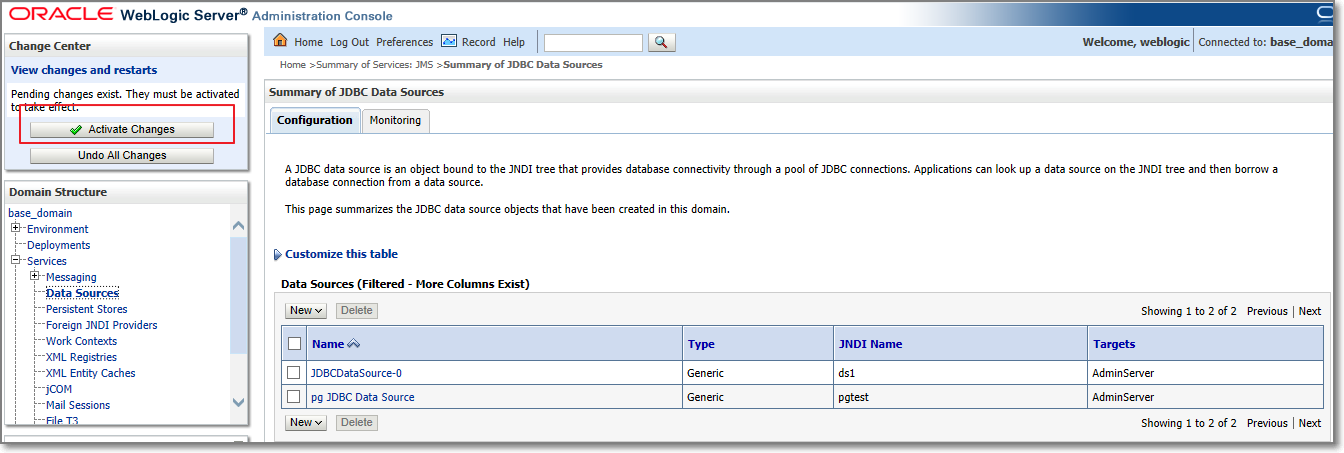Click the Customize this table arrow icon

tap(277, 255)
